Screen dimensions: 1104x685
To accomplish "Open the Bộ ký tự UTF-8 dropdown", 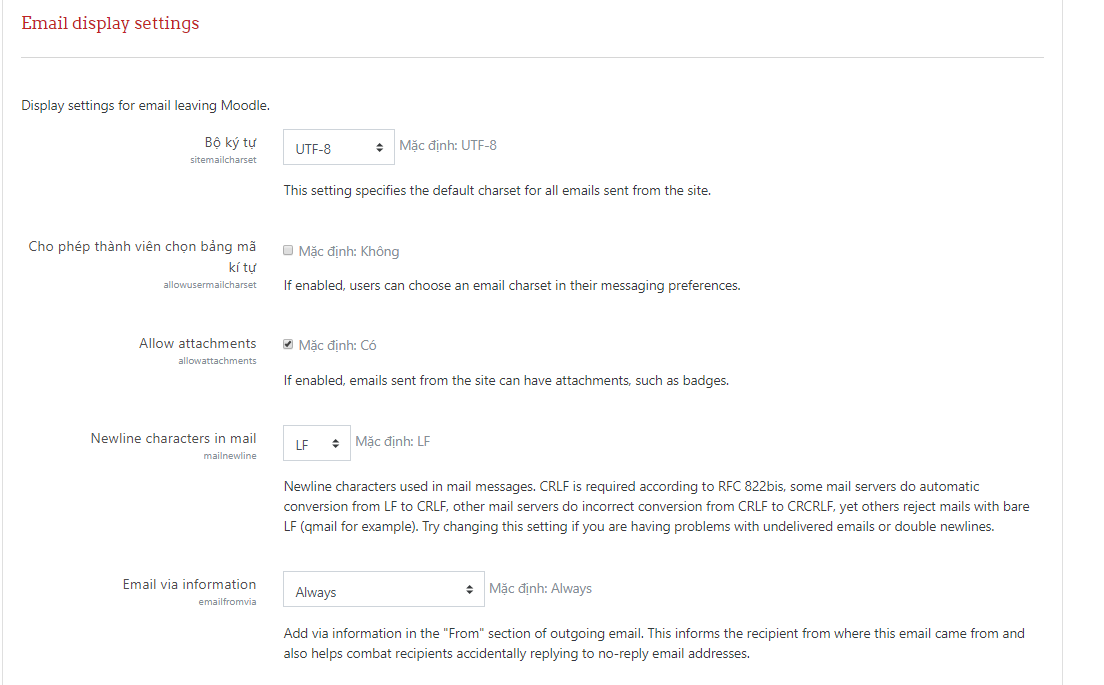I will [338, 147].
